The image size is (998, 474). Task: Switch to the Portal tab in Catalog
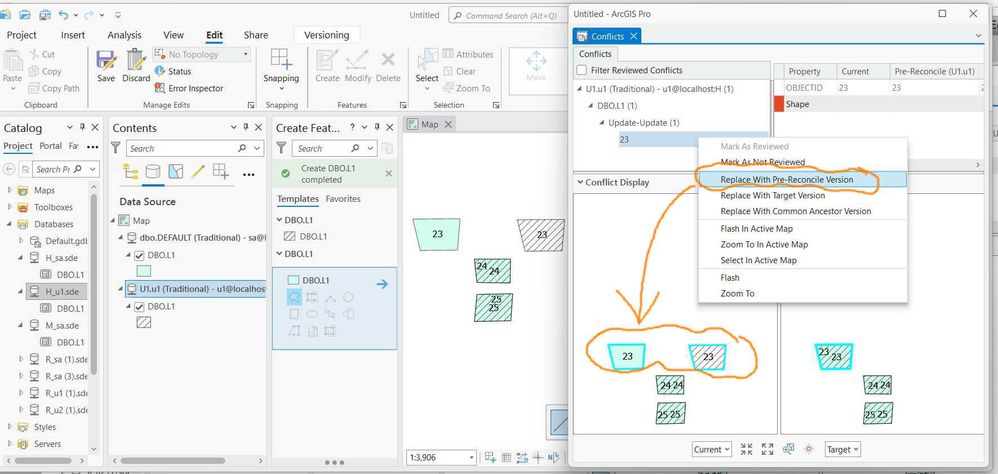click(x=51, y=146)
